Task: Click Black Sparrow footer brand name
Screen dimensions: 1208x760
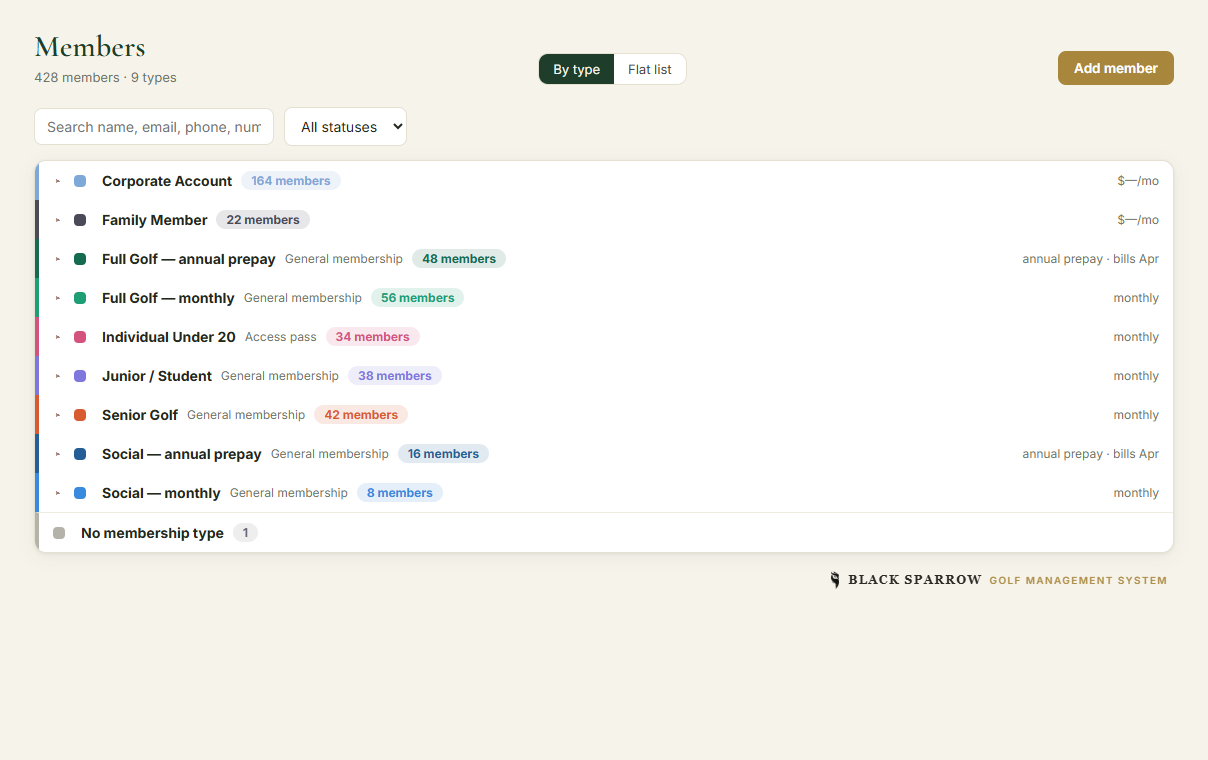Action: [x=915, y=580]
